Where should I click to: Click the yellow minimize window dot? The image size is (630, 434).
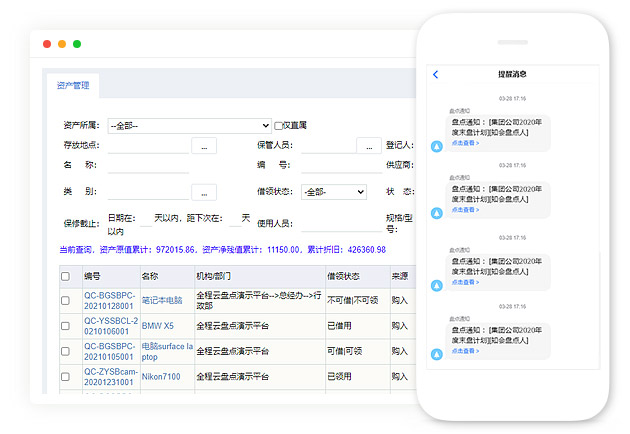62,44
